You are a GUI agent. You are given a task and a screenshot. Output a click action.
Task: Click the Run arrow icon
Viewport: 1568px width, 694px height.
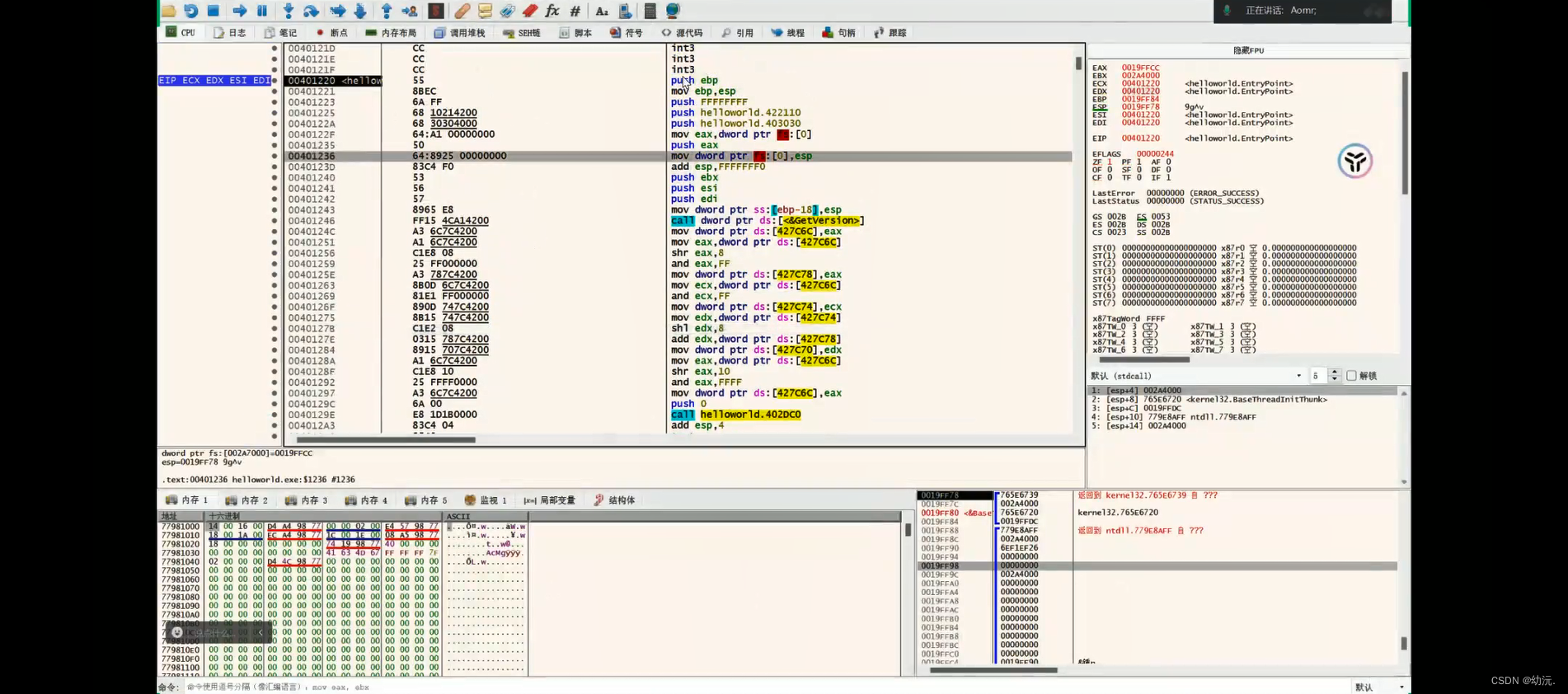(239, 11)
